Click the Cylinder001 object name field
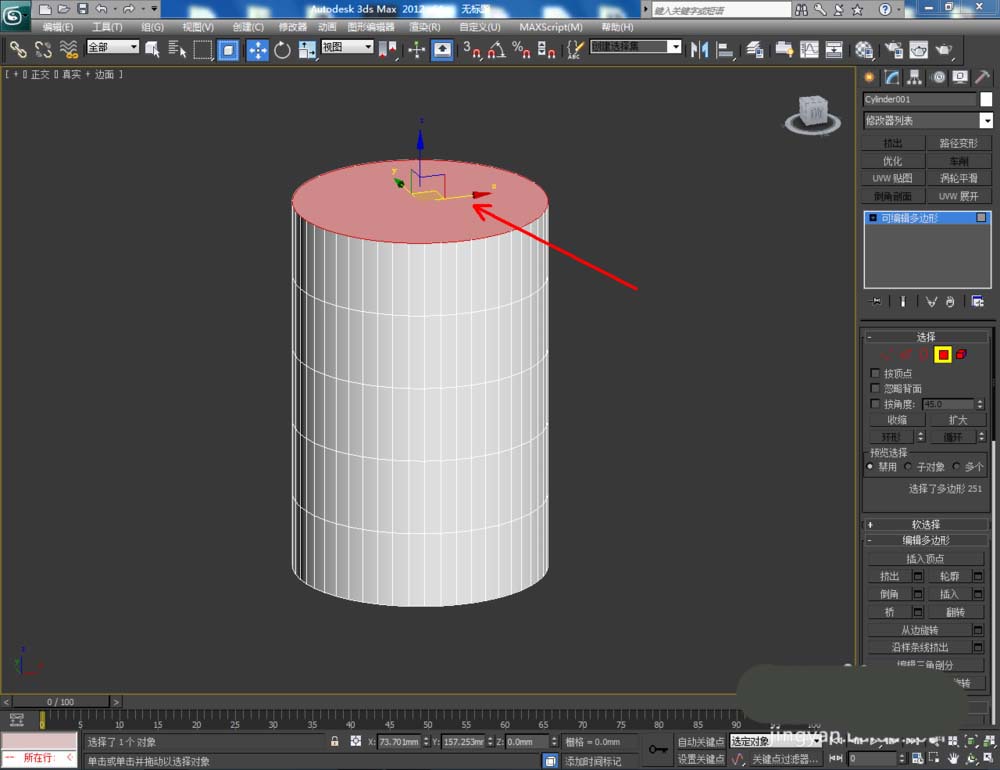Screen dimensions: 1000x770 919,99
